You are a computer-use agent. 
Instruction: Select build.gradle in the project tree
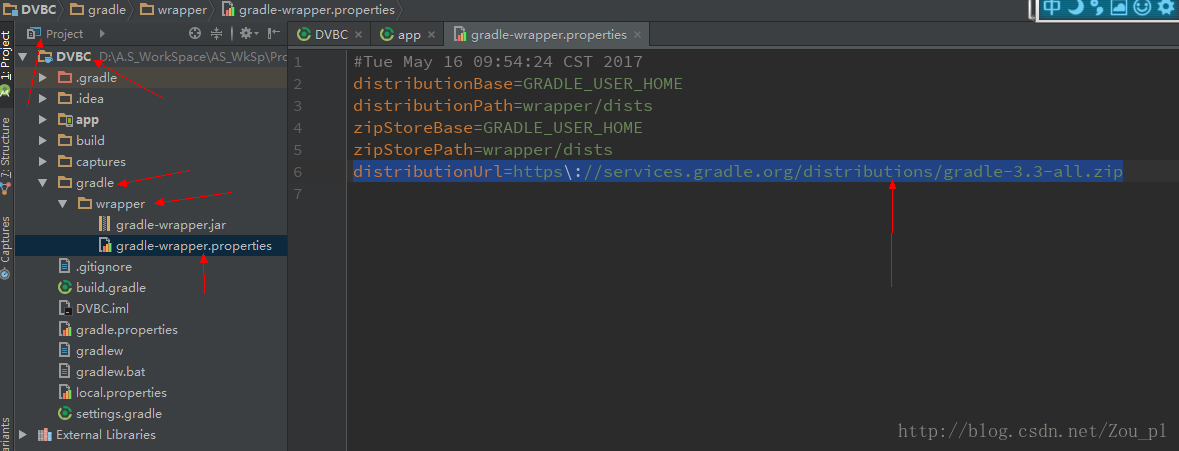point(111,288)
